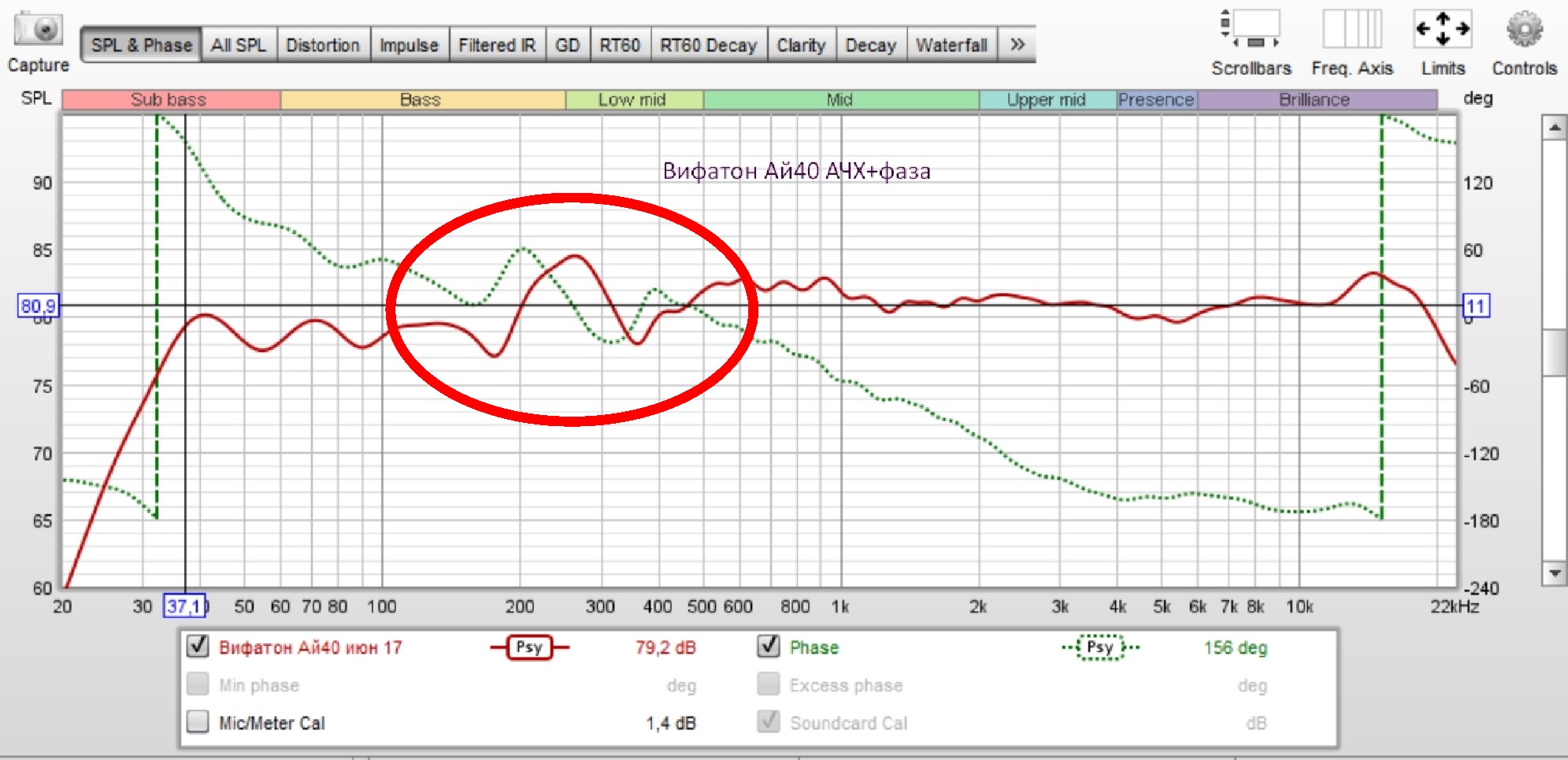Click the graph title Вифатон Ай40 АЧХ+фаза
Screen dimensions: 1568x760
(796, 171)
